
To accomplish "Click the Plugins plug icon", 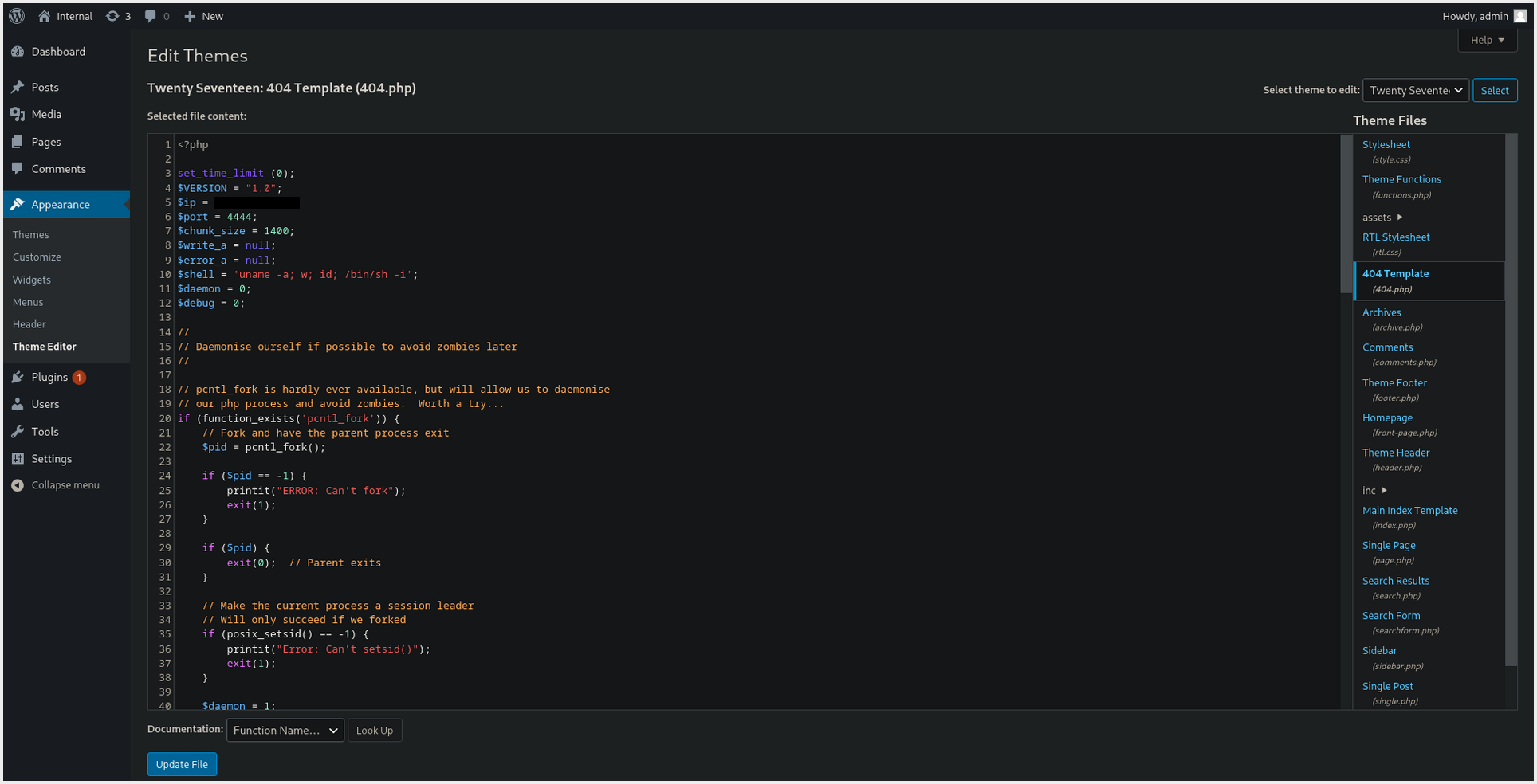I will [x=18, y=377].
